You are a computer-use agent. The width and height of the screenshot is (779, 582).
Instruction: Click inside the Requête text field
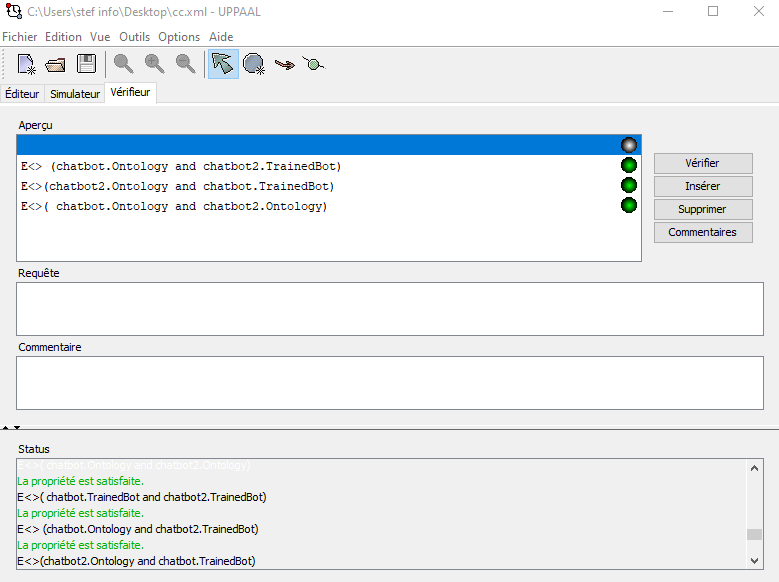click(390, 309)
